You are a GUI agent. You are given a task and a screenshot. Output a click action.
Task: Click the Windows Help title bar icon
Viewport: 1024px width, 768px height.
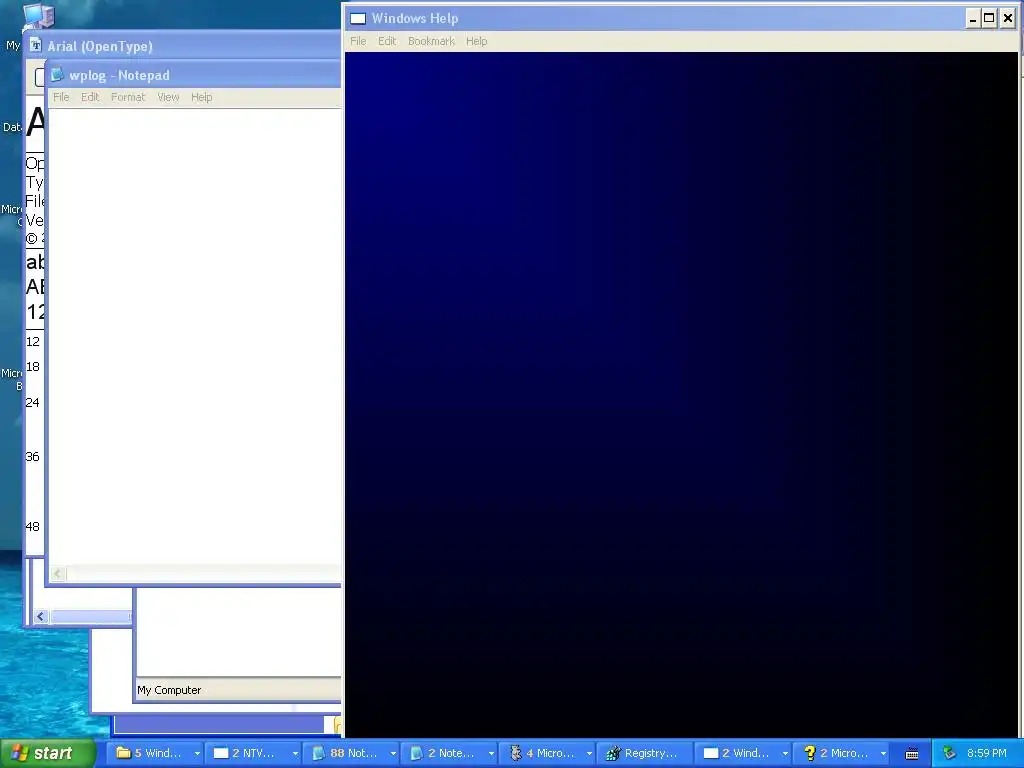coord(358,18)
